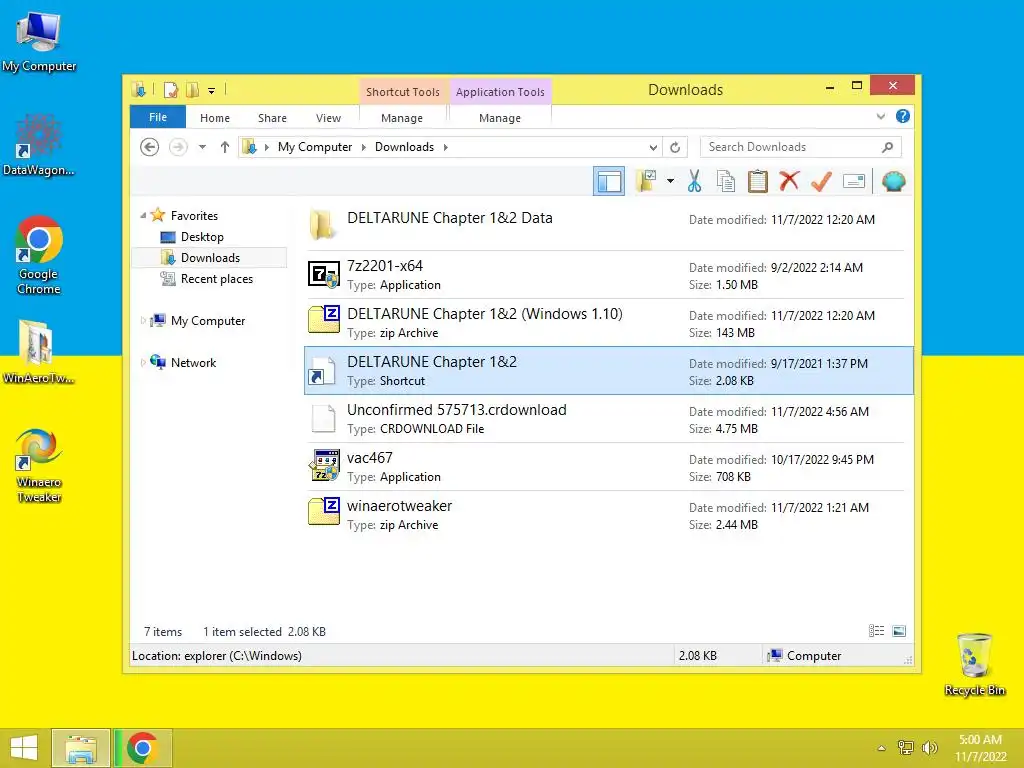Open the recent locations dropdown arrow
1024x768 pixels.
202,147
